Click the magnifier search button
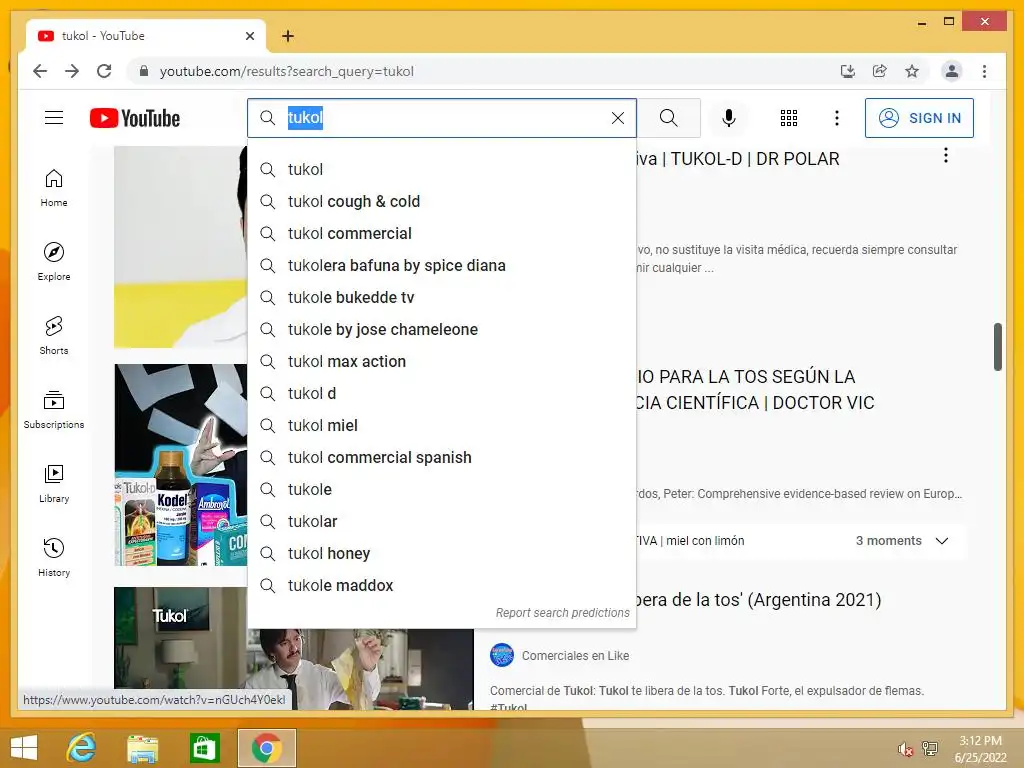1024x768 pixels. [669, 118]
